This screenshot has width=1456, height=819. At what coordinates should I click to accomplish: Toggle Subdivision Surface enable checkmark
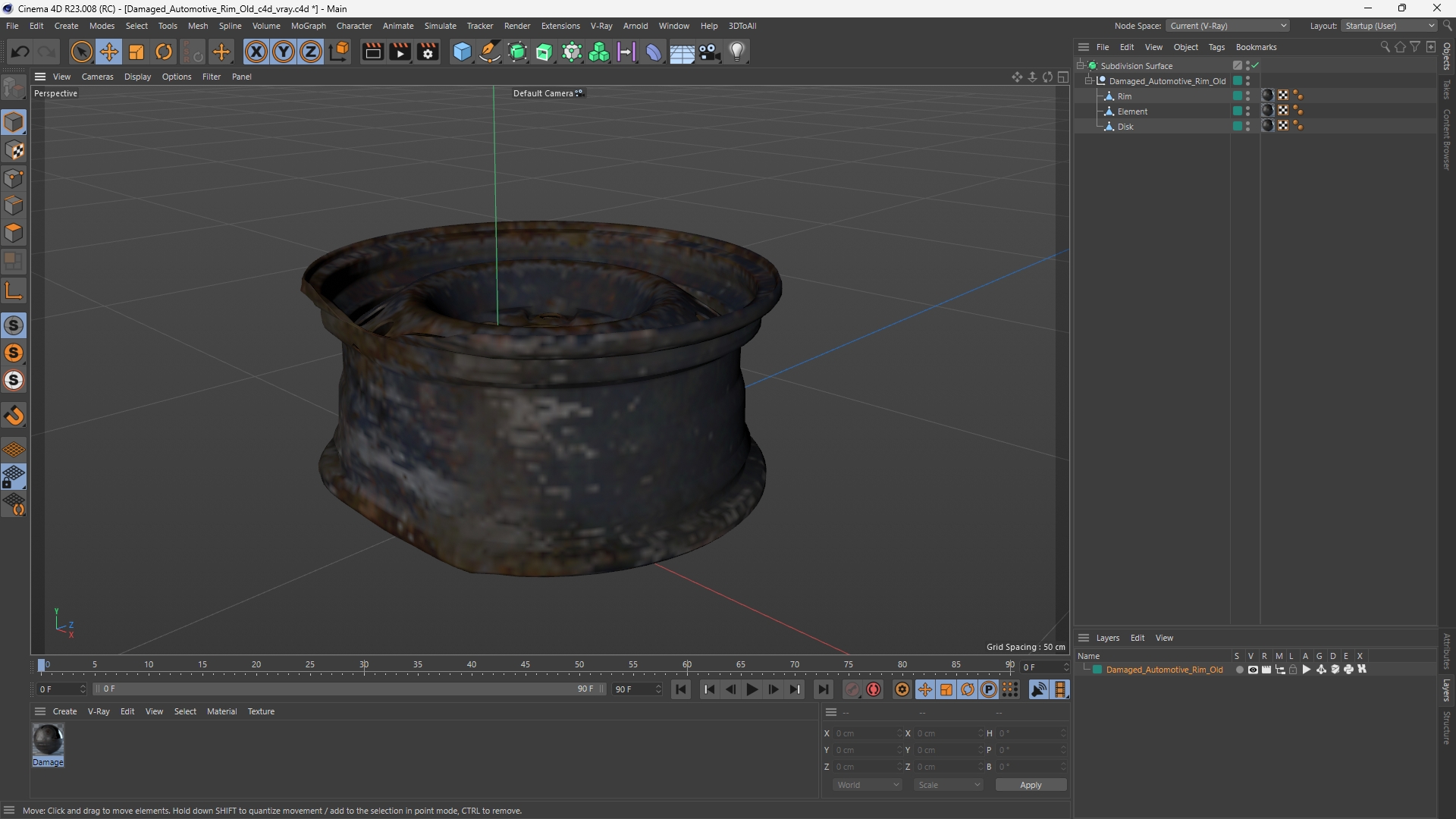point(1256,66)
